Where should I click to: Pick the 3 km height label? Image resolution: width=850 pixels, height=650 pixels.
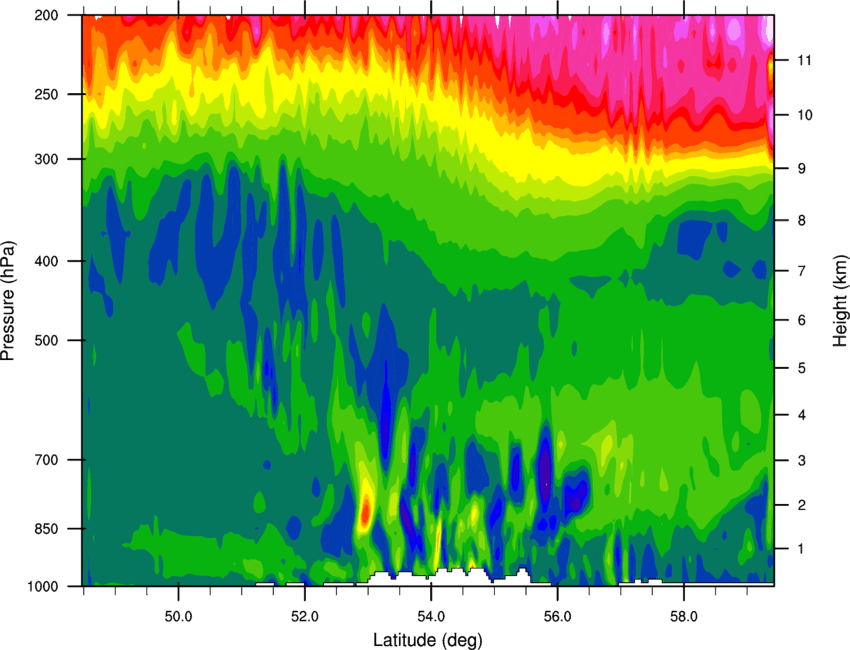pos(802,461)
